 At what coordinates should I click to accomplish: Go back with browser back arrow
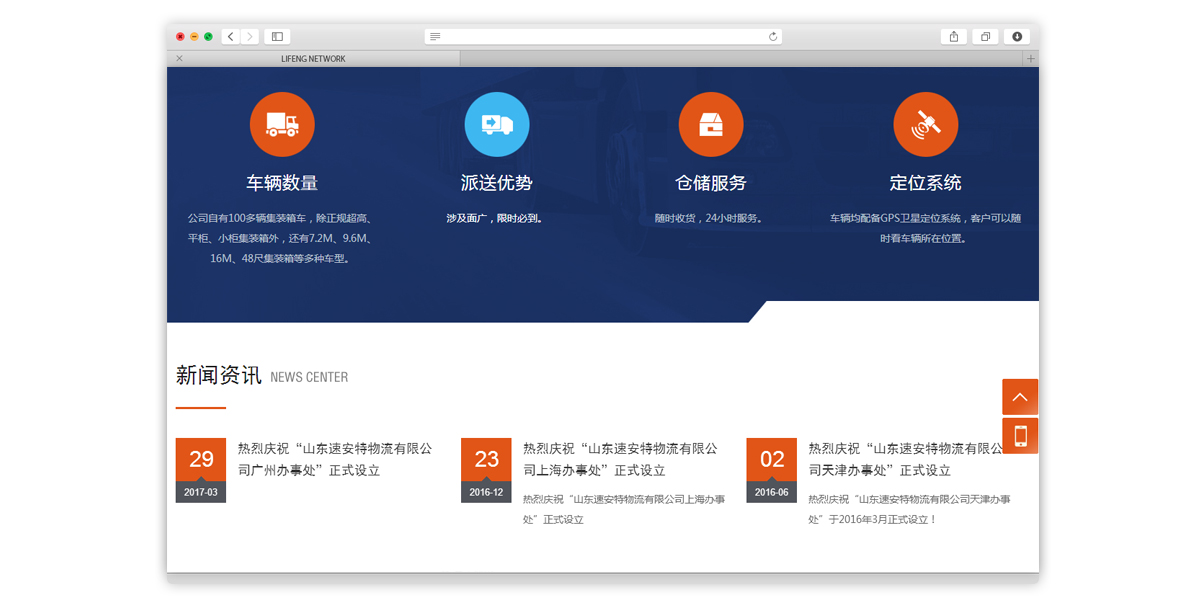pyautogui.click(x=231, y=36)
